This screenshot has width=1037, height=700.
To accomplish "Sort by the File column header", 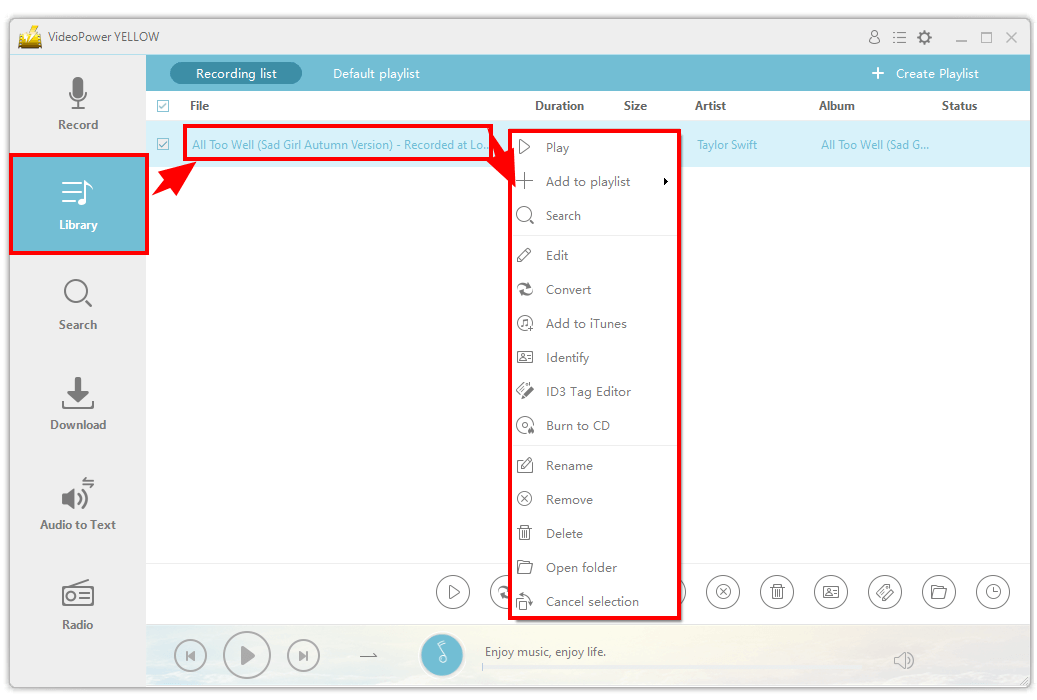I will coord(199,106).
